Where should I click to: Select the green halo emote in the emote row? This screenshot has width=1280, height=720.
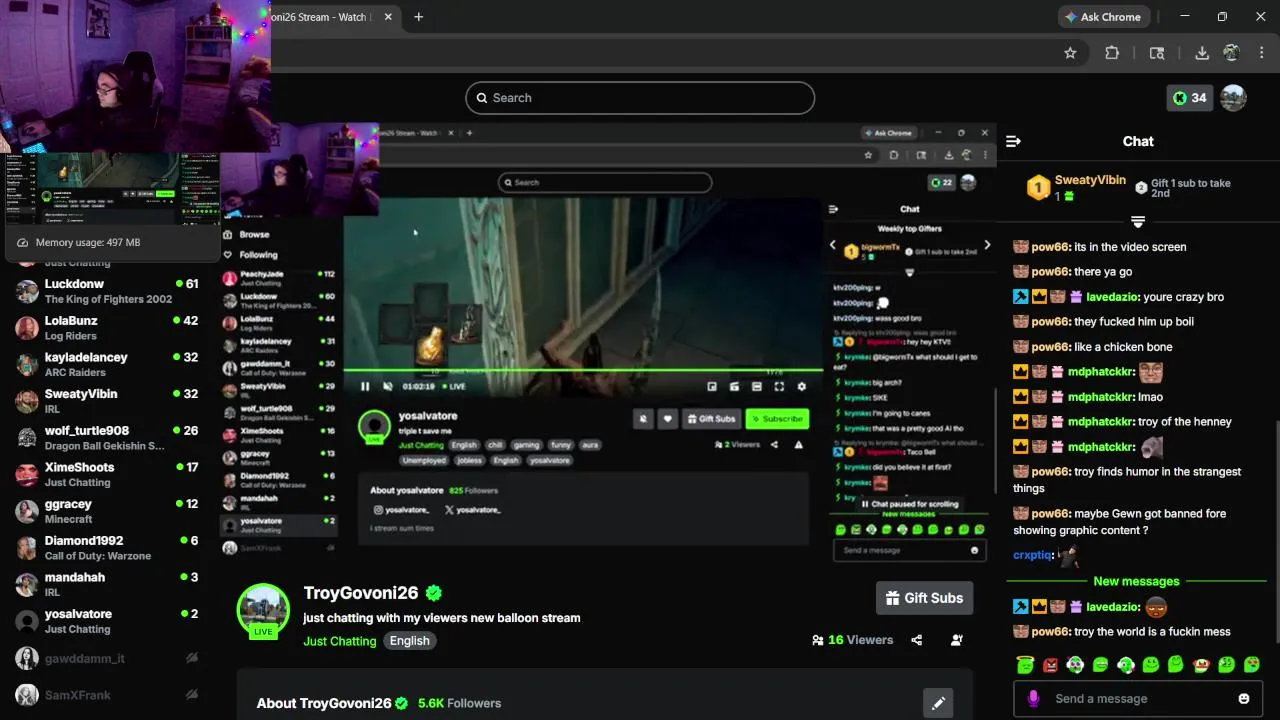(1024, 664)
